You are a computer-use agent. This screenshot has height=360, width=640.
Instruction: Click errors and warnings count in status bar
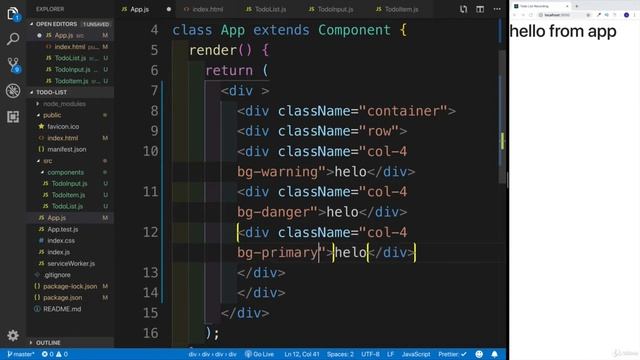click(x=55, y=354)
